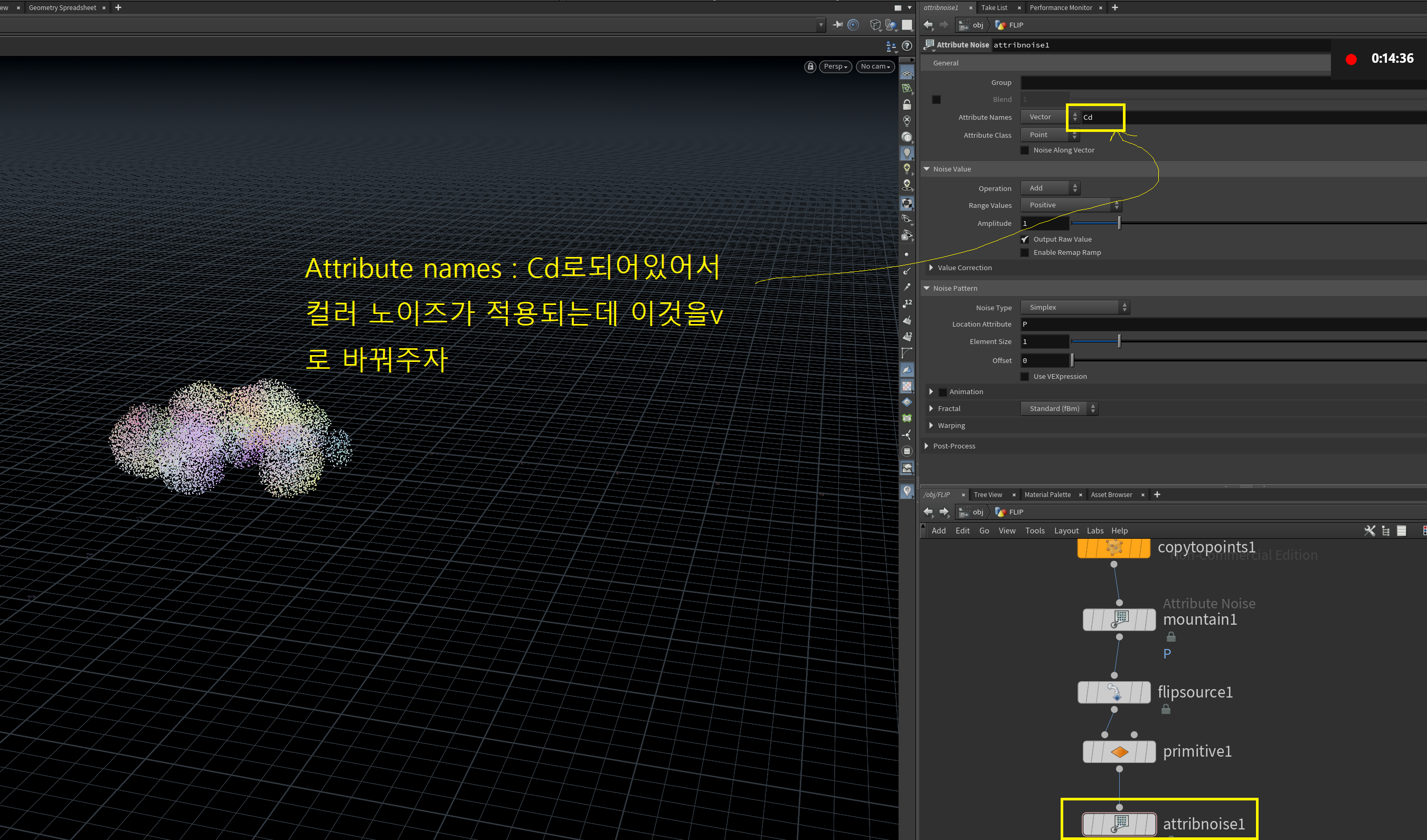Enable Remap Ramp checkbox
1427x840 pixels.
(x=1024, y=252)
